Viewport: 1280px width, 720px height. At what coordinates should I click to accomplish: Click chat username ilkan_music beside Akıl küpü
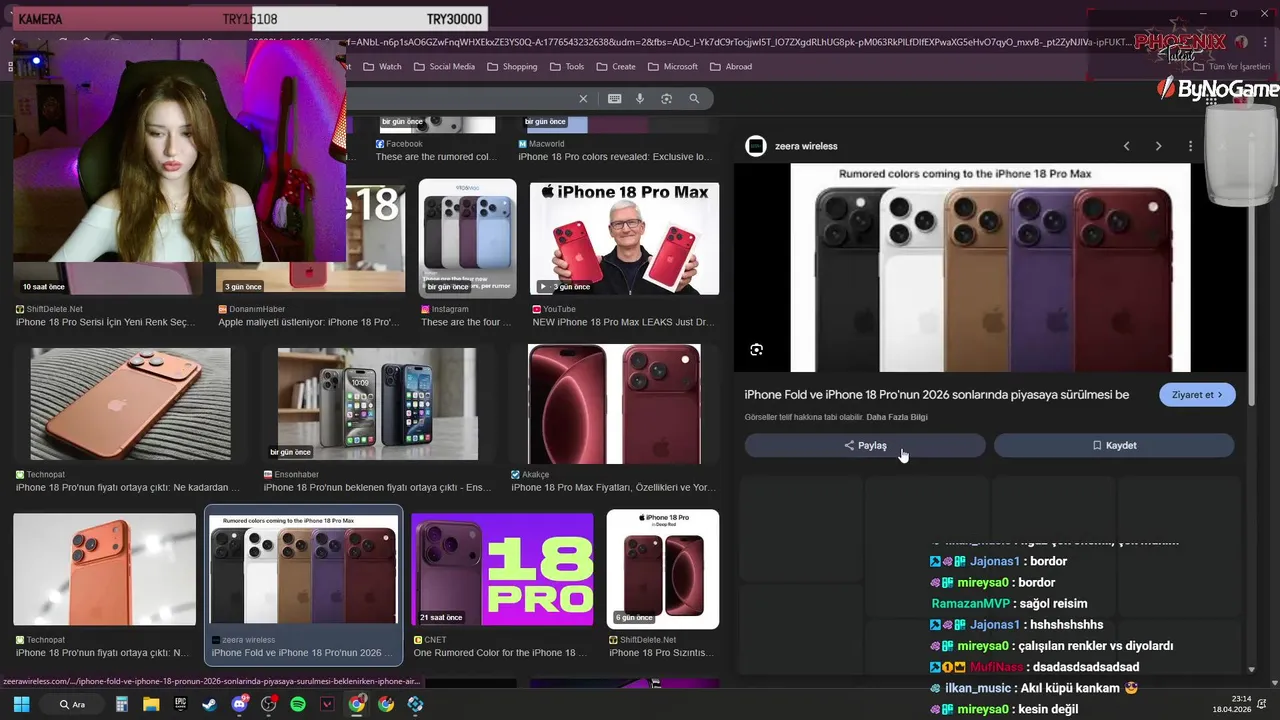(978, 689)
